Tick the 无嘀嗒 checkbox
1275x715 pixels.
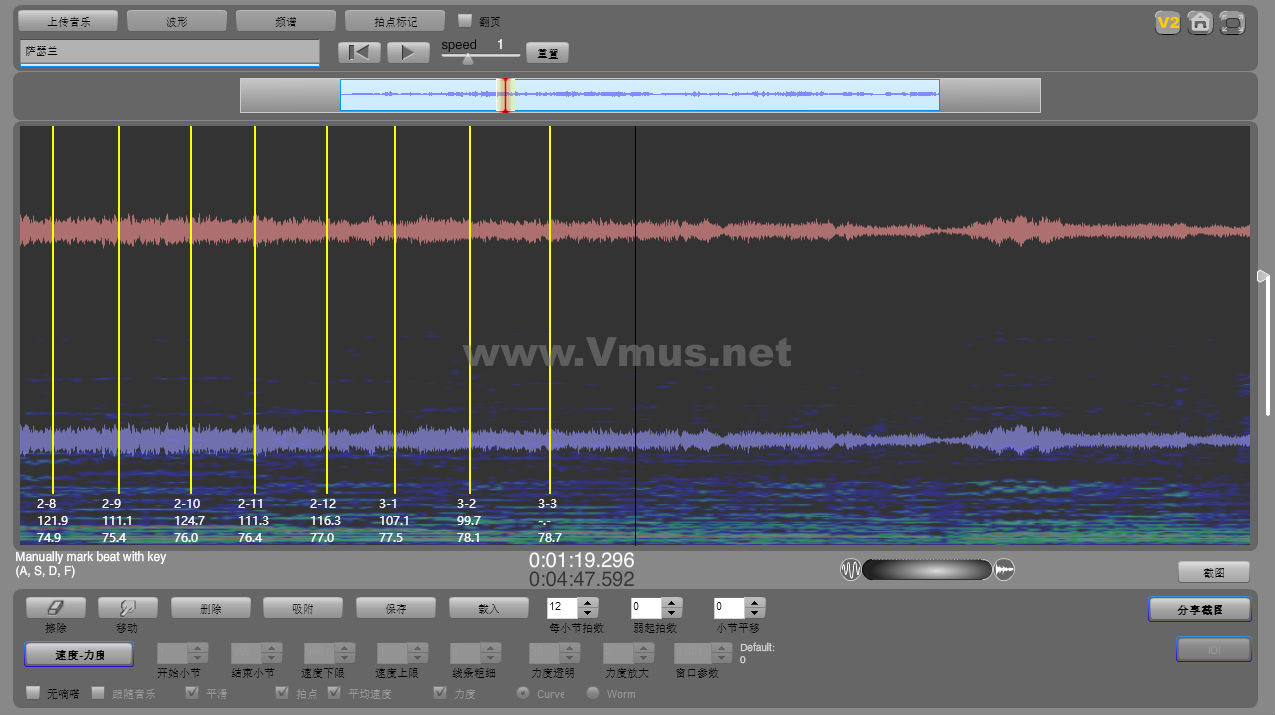point(33,692)
